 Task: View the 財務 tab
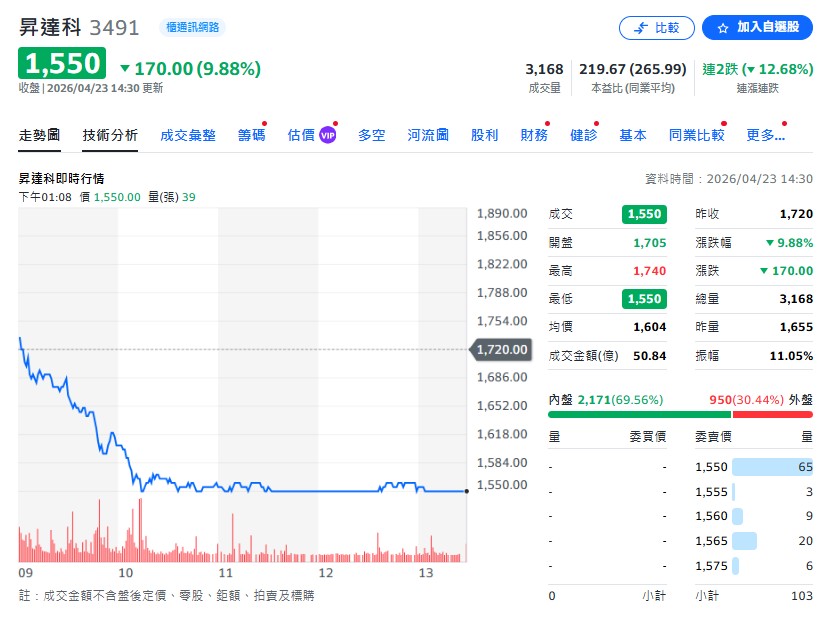534,135
